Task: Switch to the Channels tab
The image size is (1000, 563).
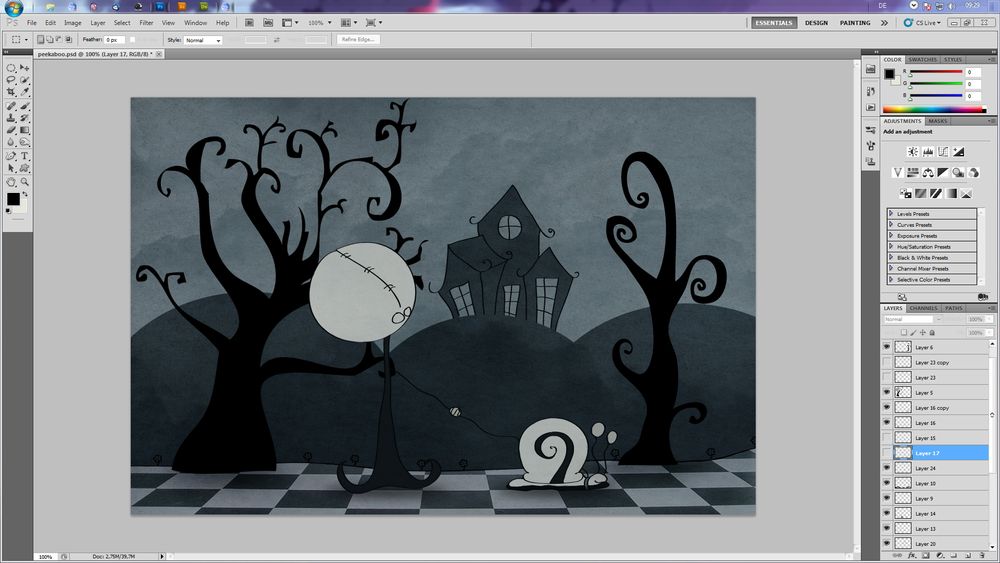Action: tap(923, 308)
